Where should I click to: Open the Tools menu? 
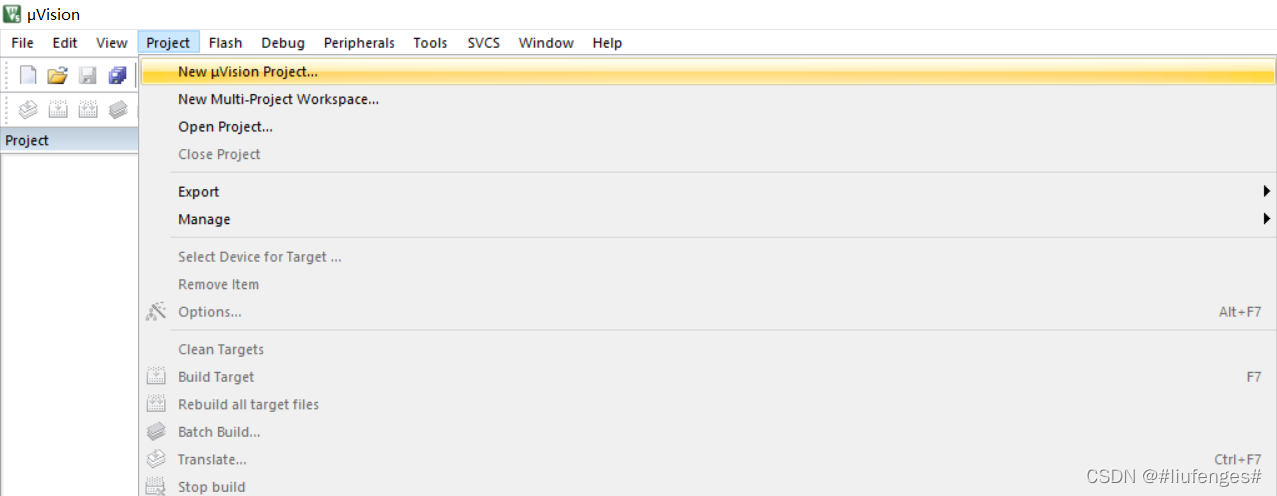(x=430, y=43)
